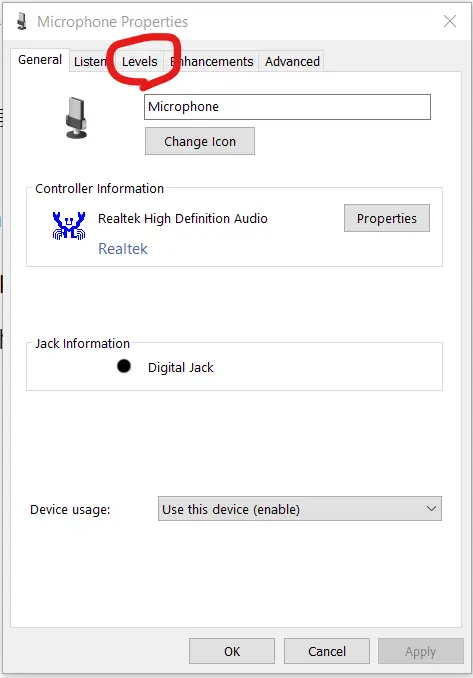Open Realtek controller Properties
Image resolution: width=473 pixels, height=678 pixels.
coord(387,218)
